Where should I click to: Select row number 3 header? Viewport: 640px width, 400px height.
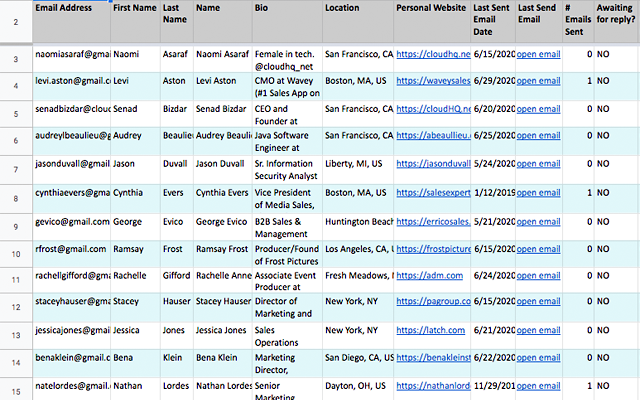[16, 59]
